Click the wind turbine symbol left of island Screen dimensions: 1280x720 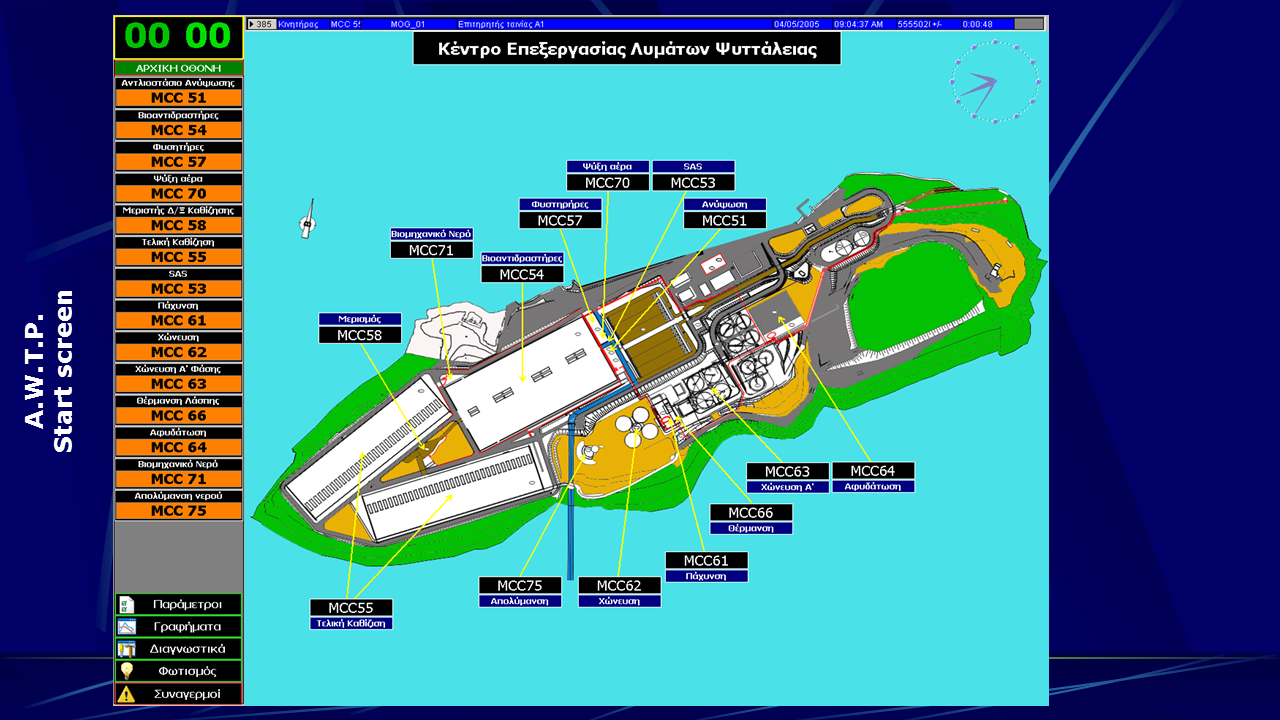pyautogui.click(x=308, y=221)
